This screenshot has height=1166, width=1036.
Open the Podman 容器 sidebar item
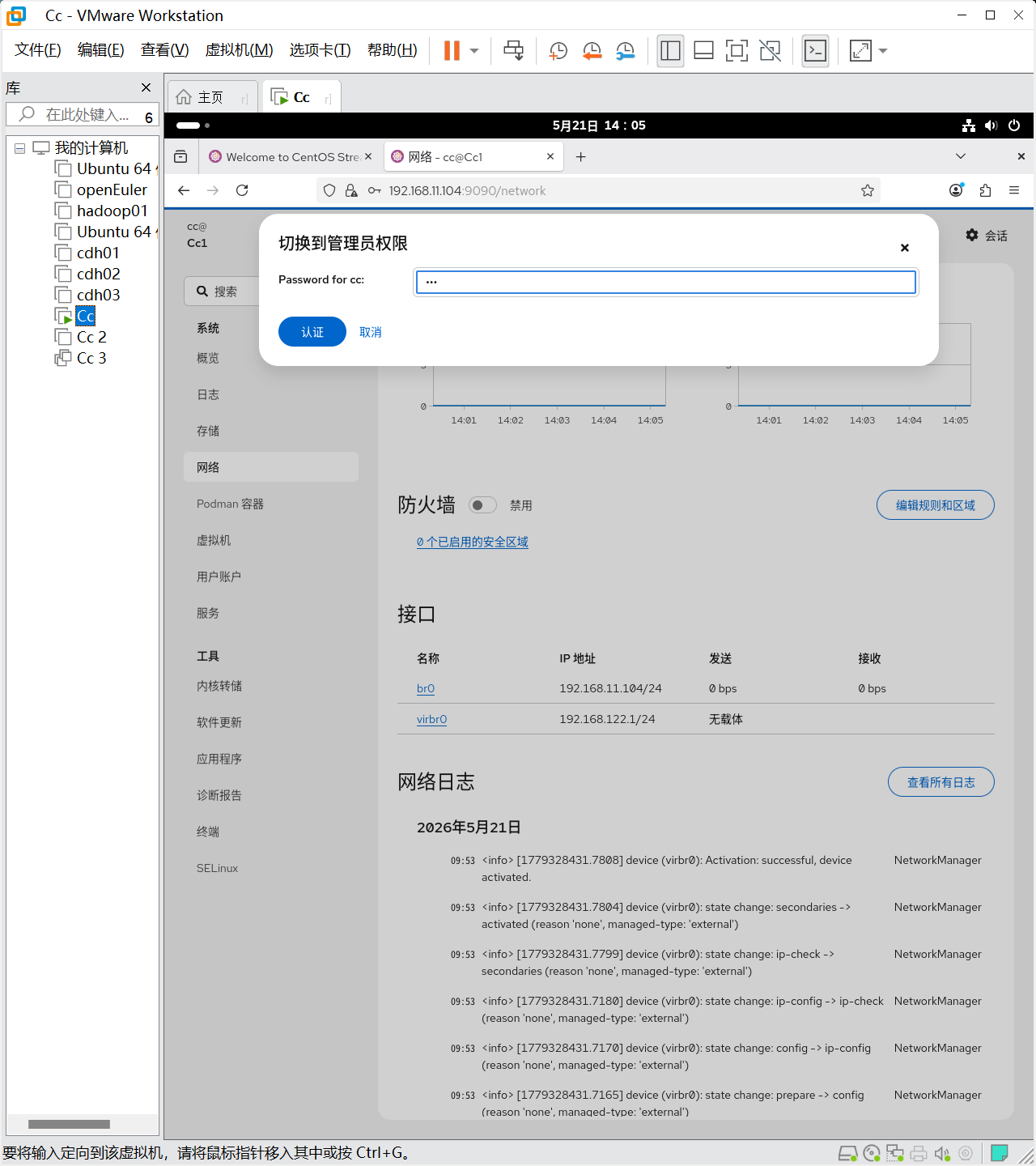click(x=271, y=504)
